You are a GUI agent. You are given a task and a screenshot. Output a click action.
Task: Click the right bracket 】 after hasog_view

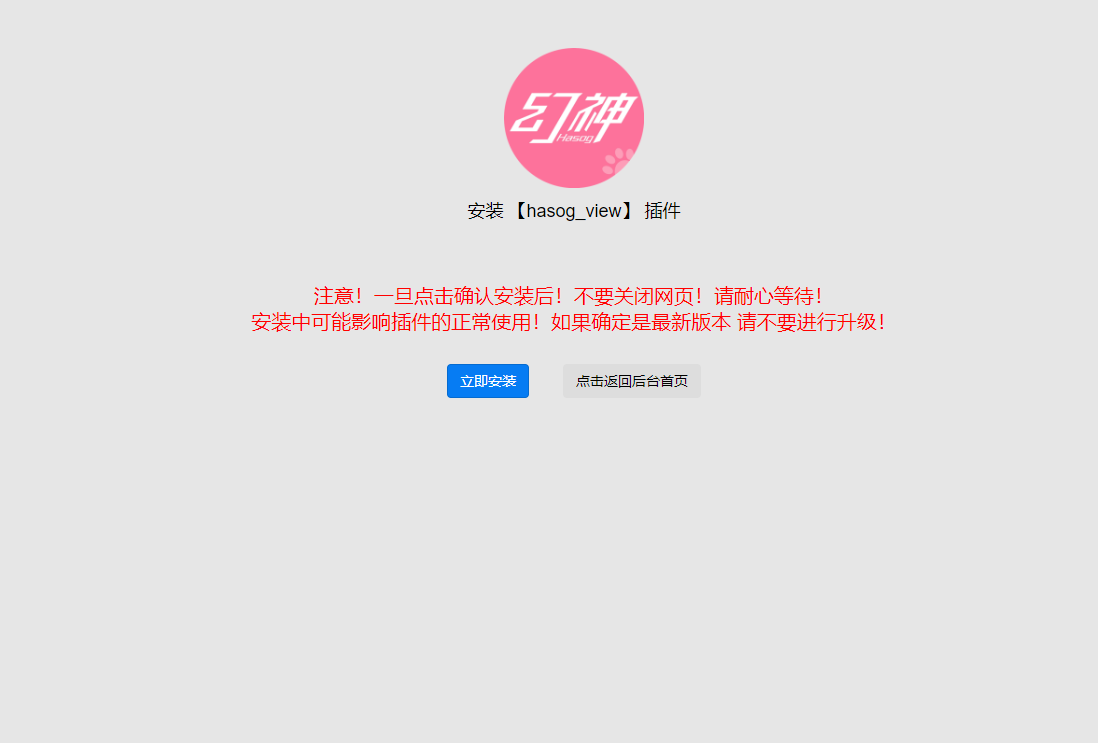click(x=628, y=211)
